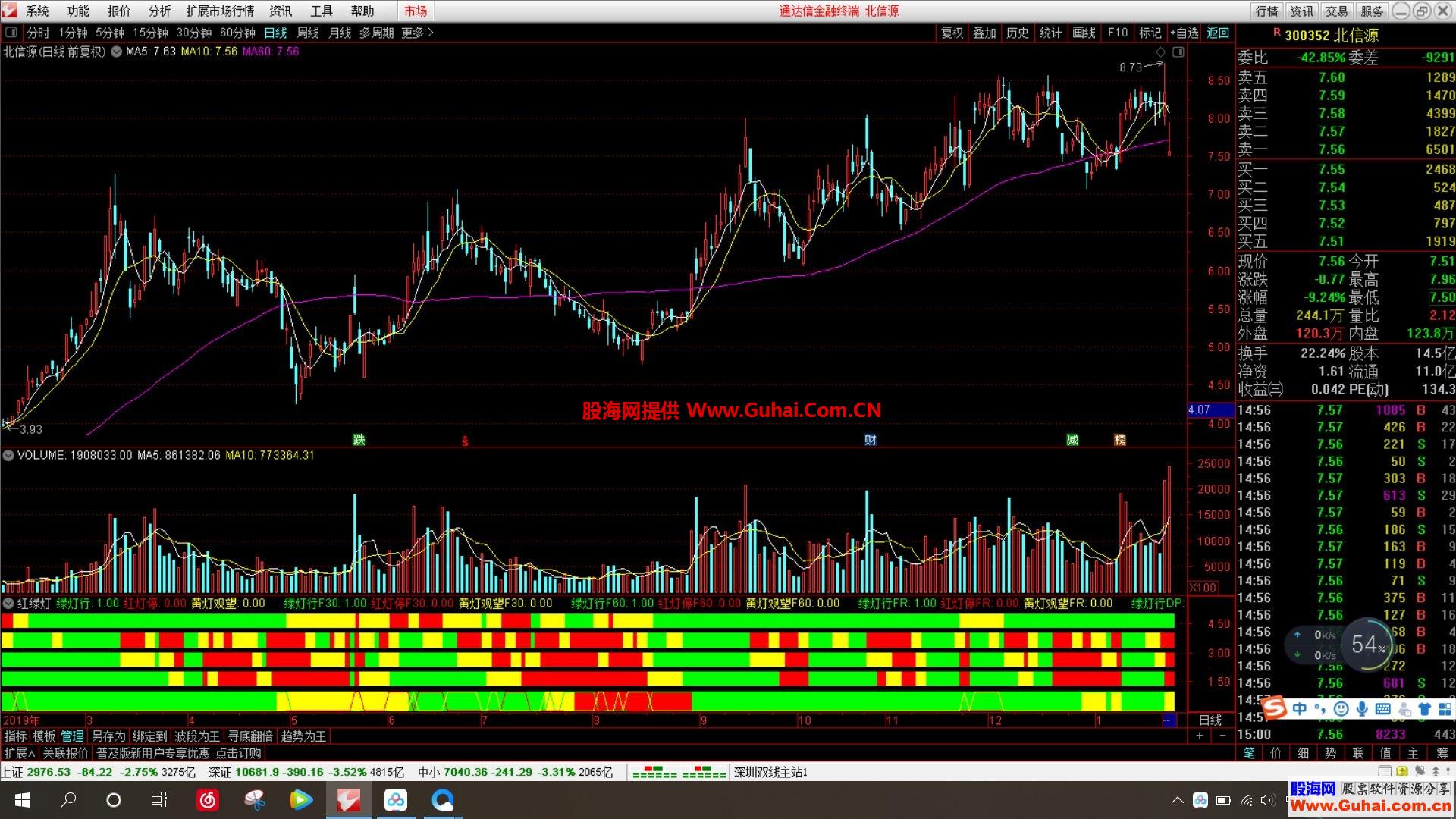Open the 叠加 overlay options
The width and height of the screenshot is (1456, 819).
984,33
